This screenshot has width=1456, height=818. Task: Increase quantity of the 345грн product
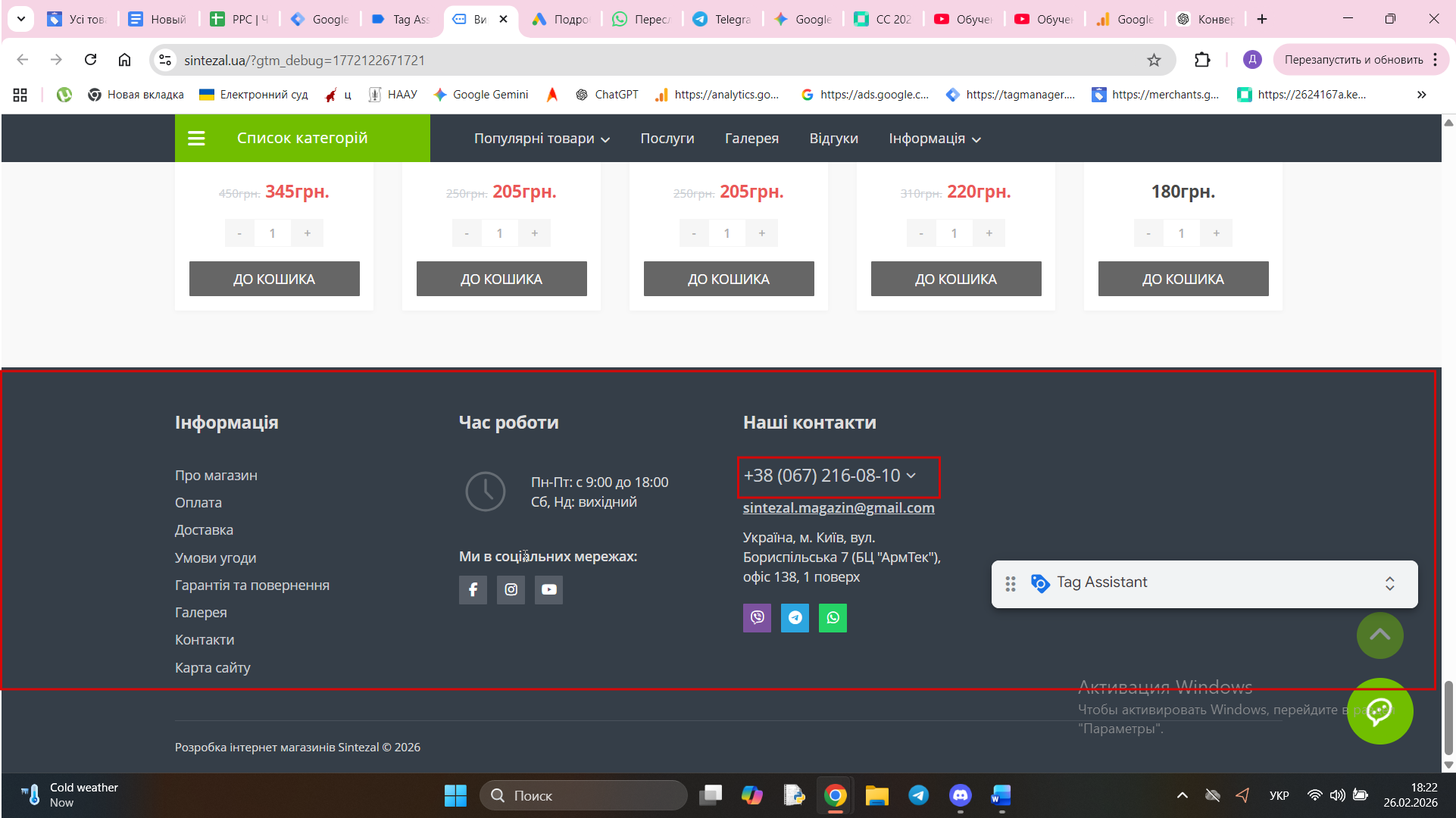(308, 233)
